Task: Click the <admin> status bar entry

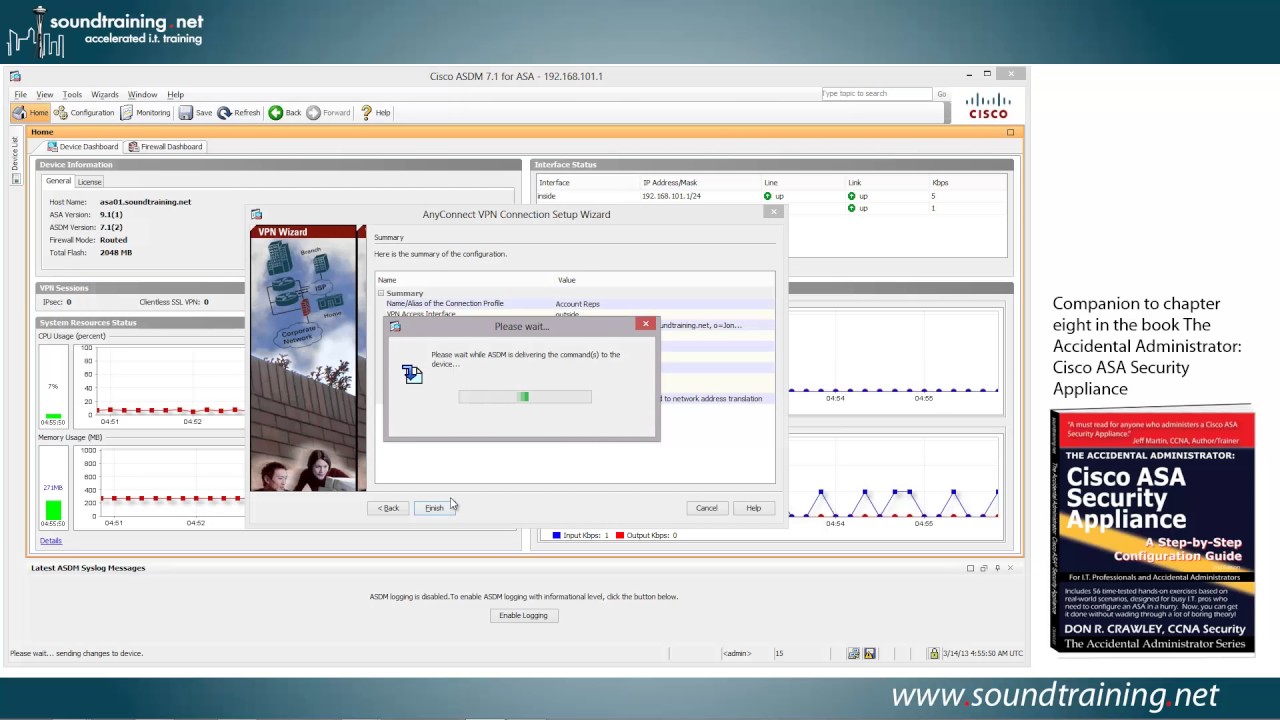Action: click(x=737, y=653)
